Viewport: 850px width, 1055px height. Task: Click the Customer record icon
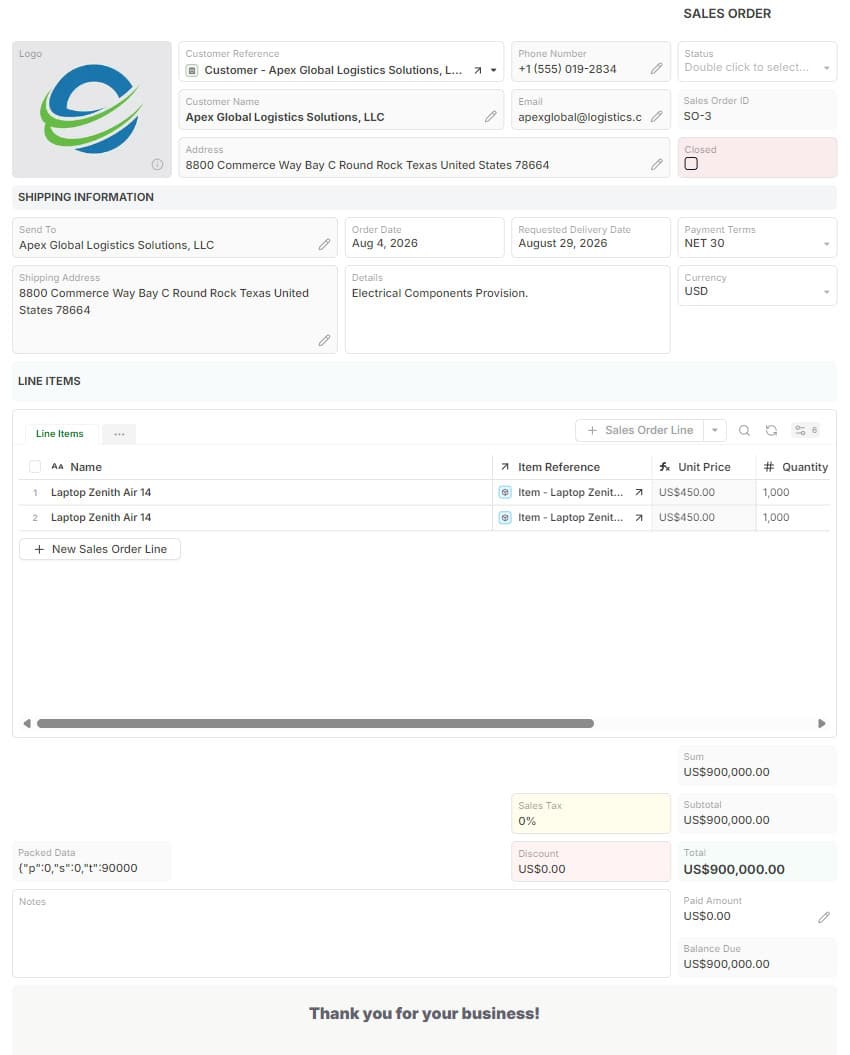[x=192, y=70]
